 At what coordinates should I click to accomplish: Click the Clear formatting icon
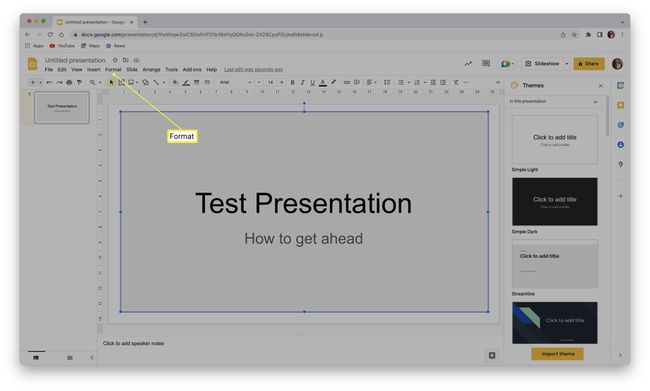(456, 83)
